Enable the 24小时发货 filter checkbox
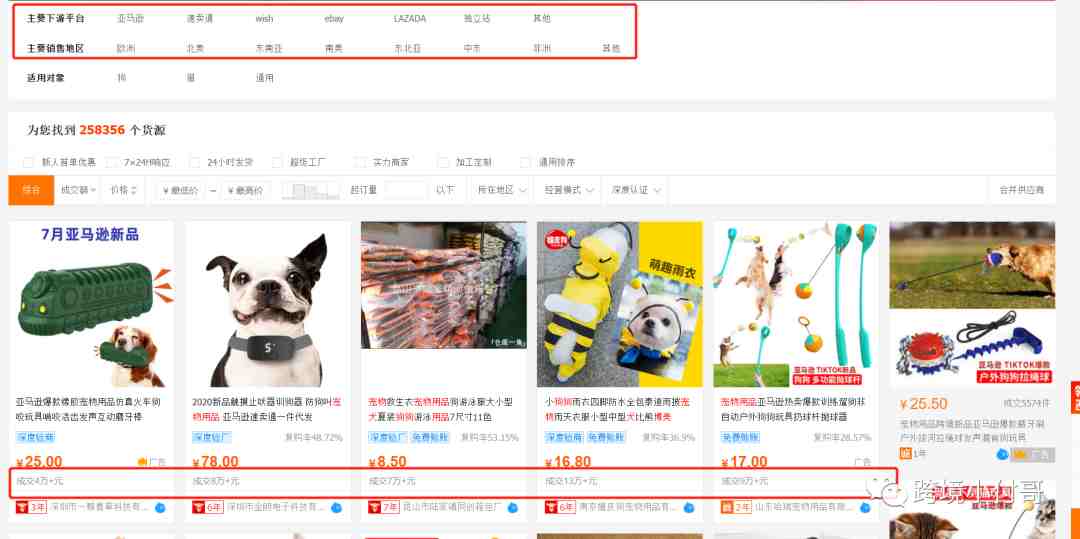Screen dimensions: 1080x539 pyautogui.click(x=194, y=162)
